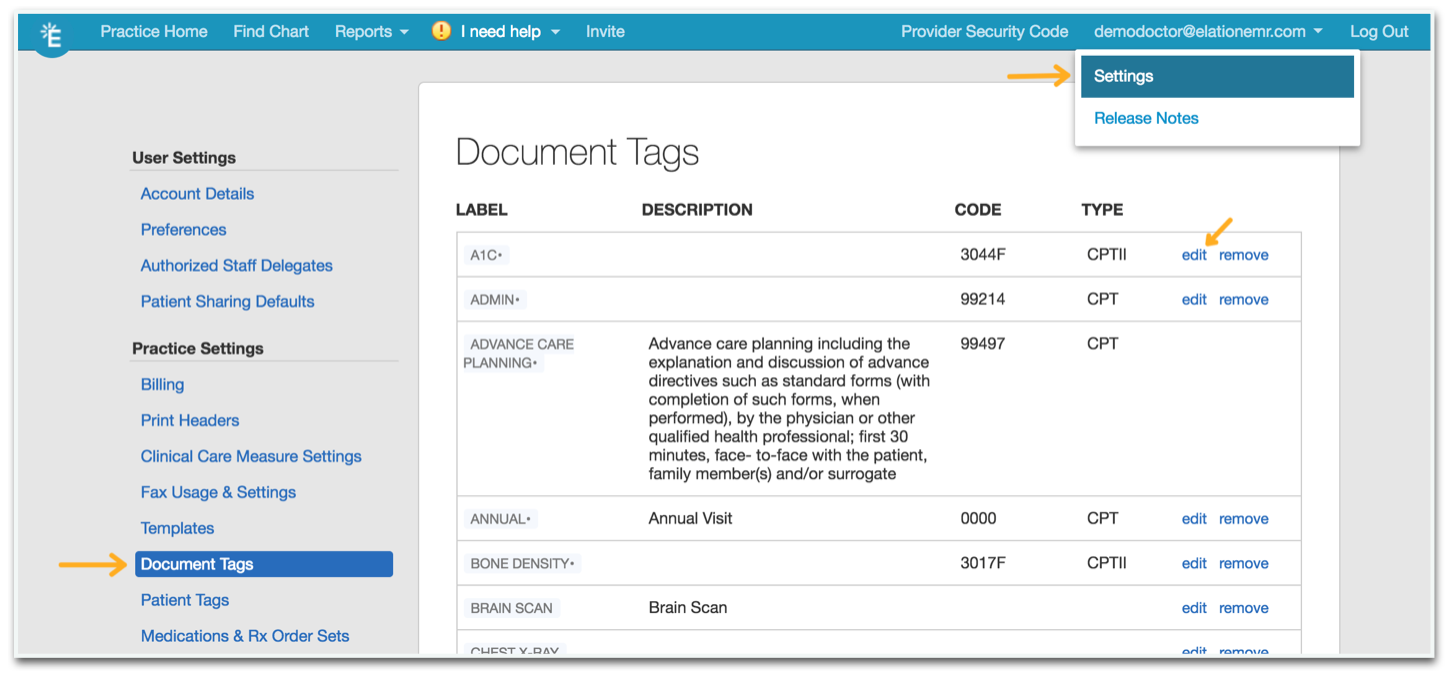The width and height of the screenshot is (1448, 678).
Task: Select Settings from the account menu
Action: click(1123, 76)
